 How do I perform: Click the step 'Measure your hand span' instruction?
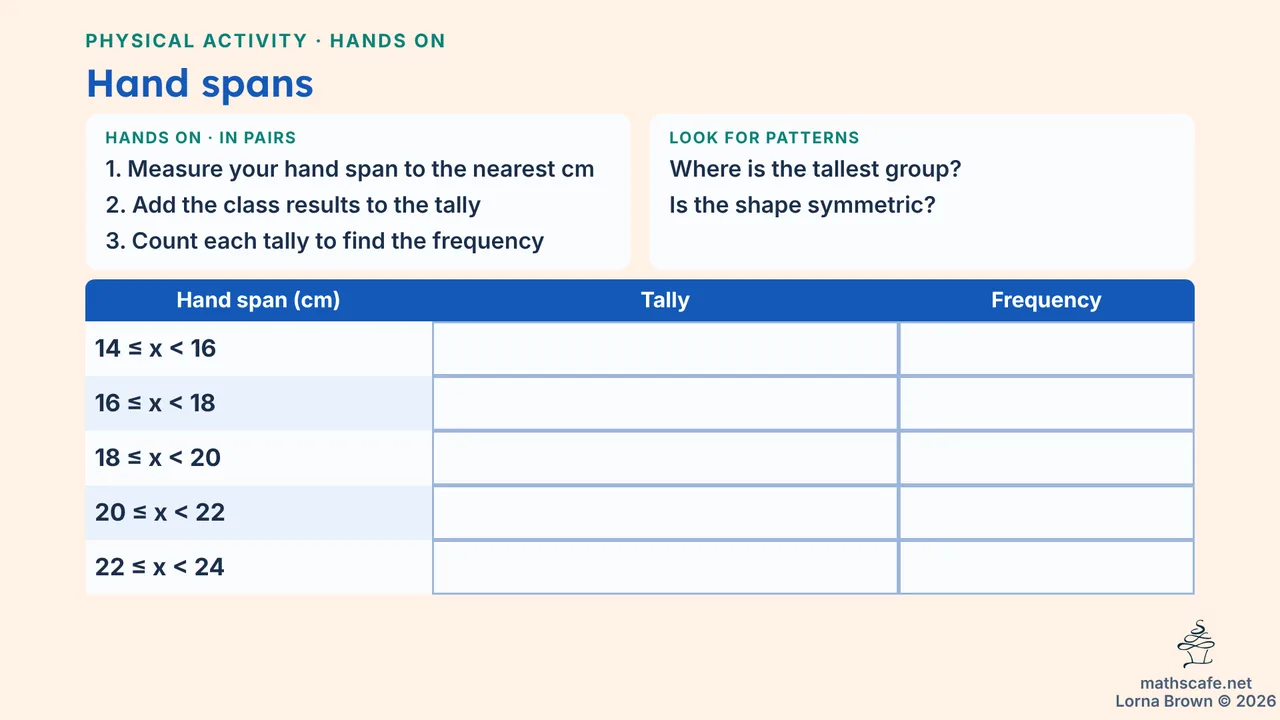click(x=350, y=169)
